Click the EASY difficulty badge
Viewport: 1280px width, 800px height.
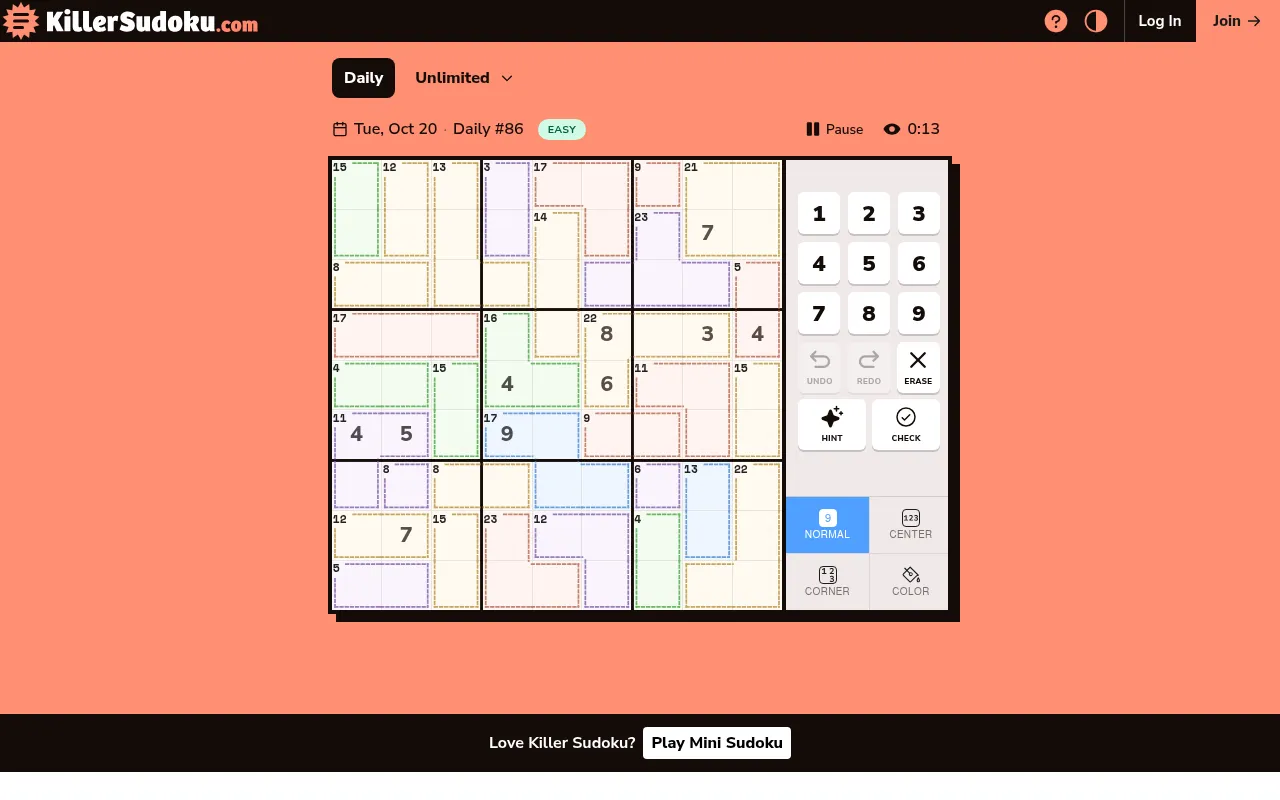pyautogui.click(x=562, y=129)
